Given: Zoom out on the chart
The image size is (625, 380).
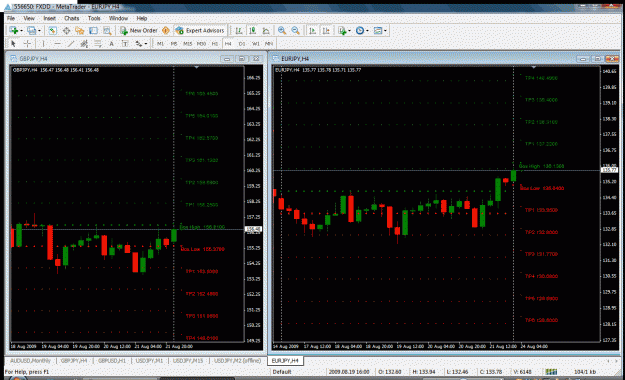Looking at the screenshot, I should [x=295, y=31].
